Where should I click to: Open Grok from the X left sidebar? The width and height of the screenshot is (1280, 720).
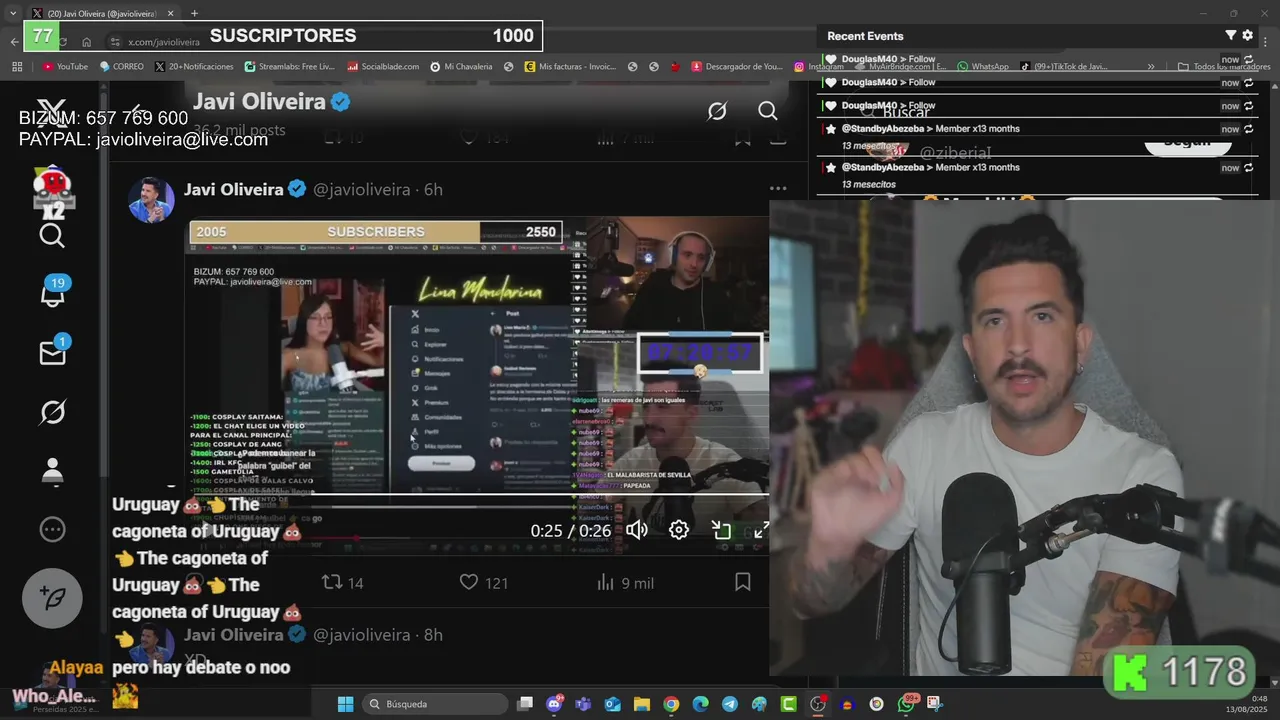(52, 412)
